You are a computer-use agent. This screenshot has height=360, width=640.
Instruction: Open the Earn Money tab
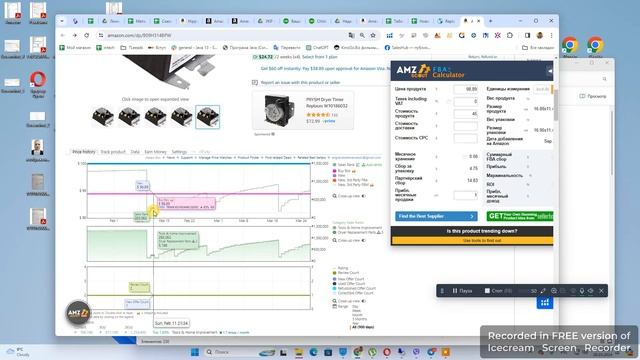(x=155, y=152)
